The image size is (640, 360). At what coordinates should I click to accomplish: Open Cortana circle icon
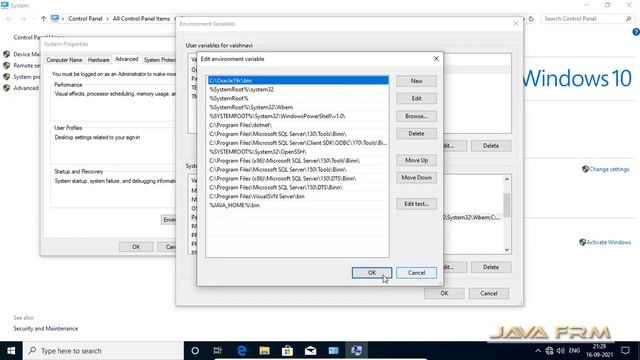(195, 351)
